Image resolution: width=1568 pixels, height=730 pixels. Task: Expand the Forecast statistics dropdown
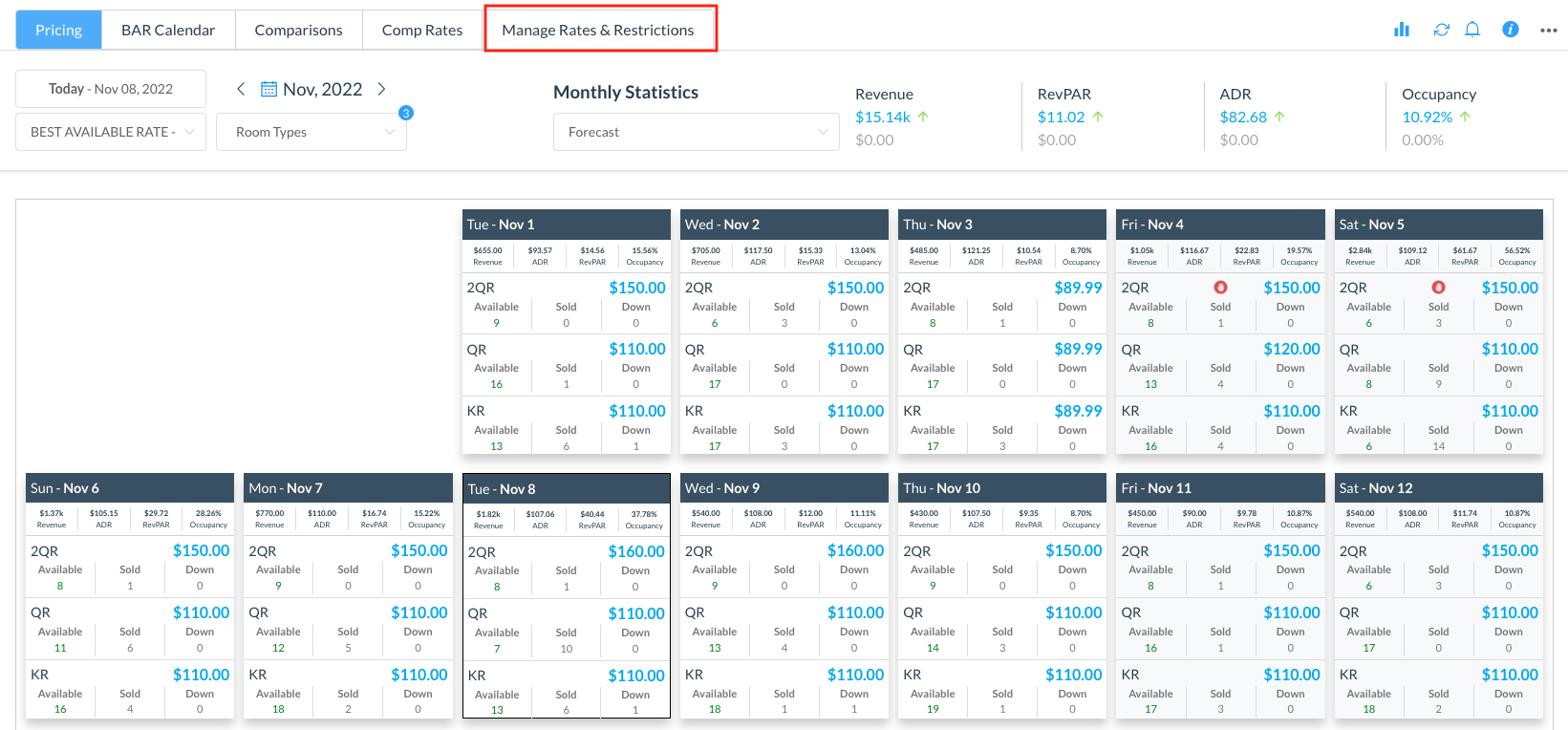[696, 132]
